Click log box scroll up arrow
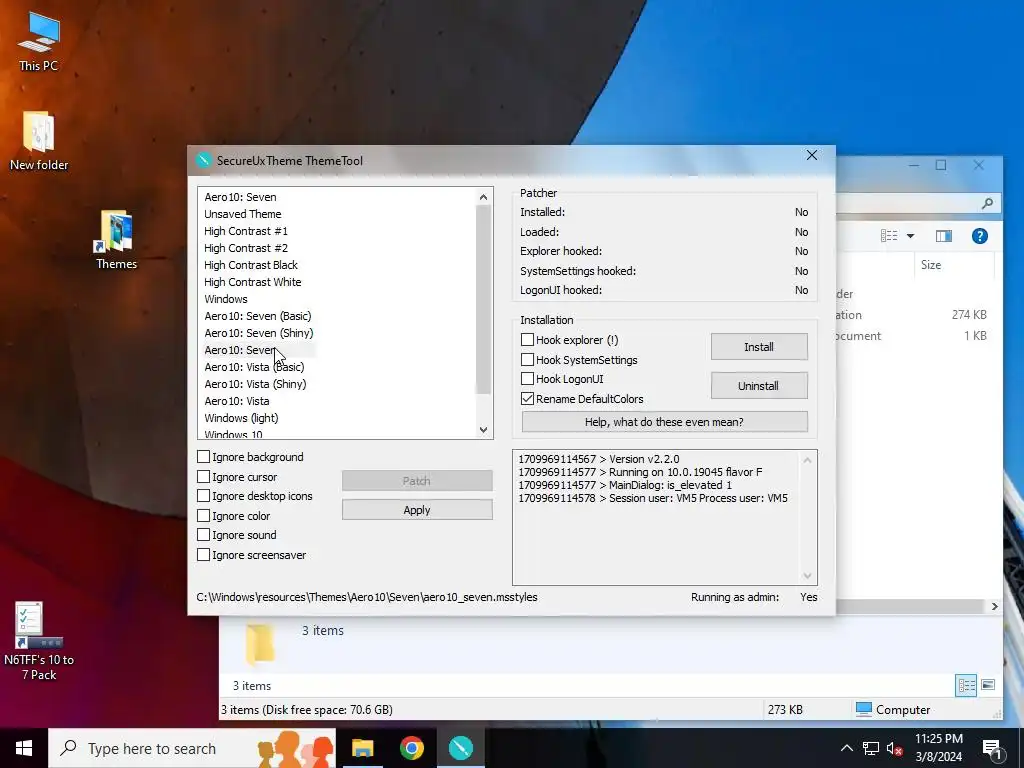 click(808, 460)
